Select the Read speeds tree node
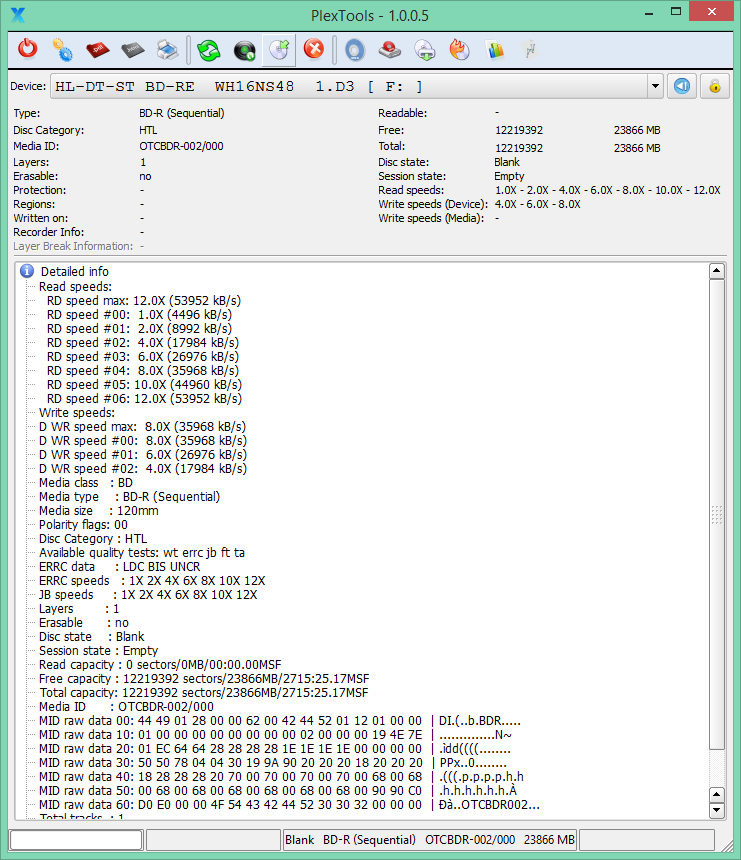Viewport: 741px width, 860px height. [75, 286]
